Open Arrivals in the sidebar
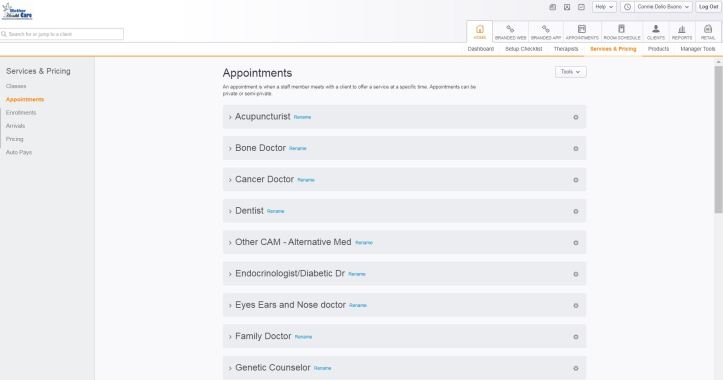The width and height of the screenshot is (723, 380). pyautogui.click(x=15, y=126)
